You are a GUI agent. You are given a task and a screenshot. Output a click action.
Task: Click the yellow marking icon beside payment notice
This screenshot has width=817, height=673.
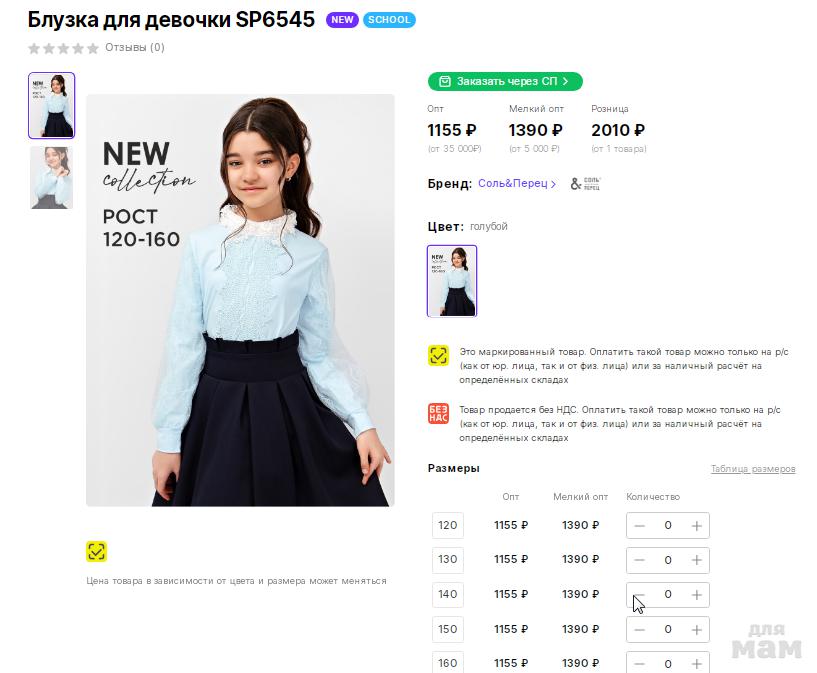[438, 356]
